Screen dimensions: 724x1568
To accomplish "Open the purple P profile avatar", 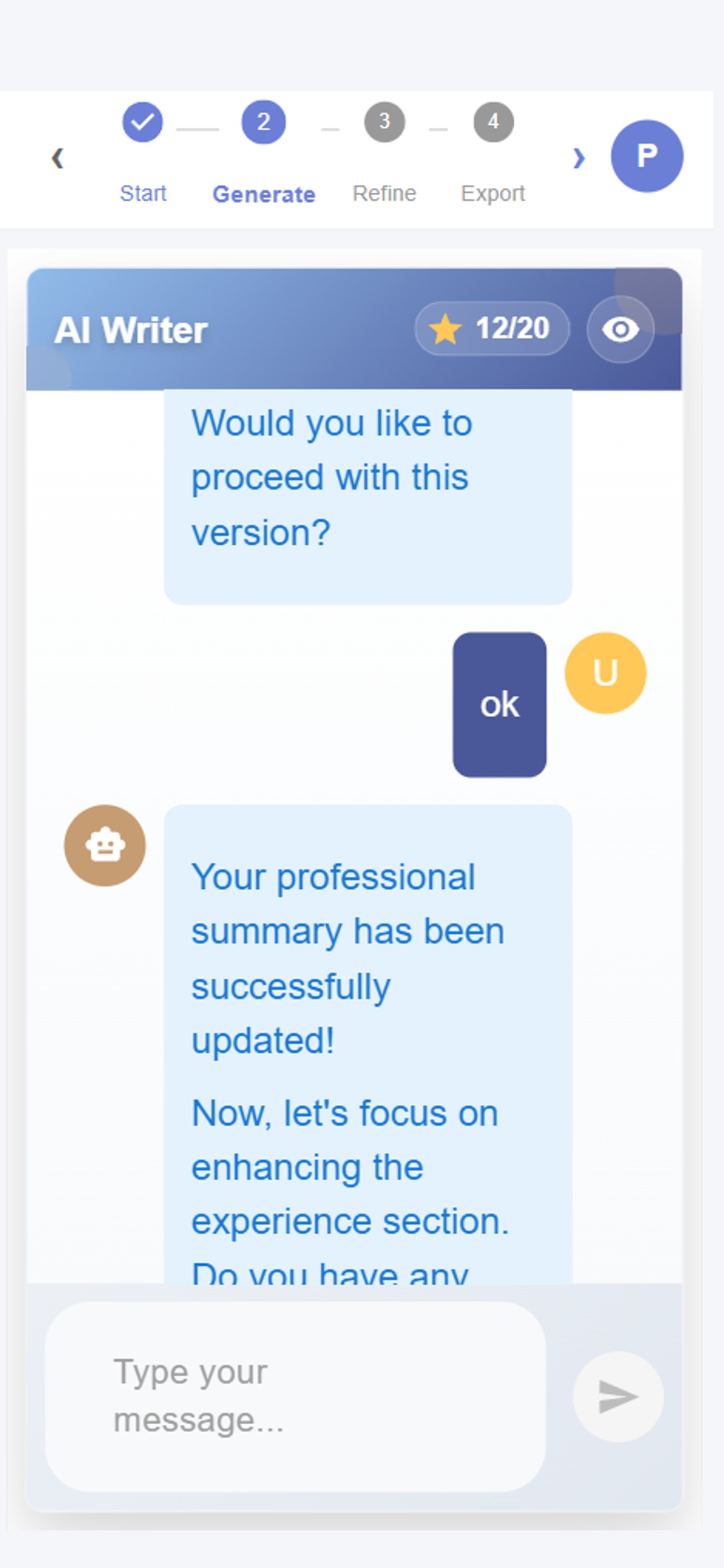I will (647, 156).
